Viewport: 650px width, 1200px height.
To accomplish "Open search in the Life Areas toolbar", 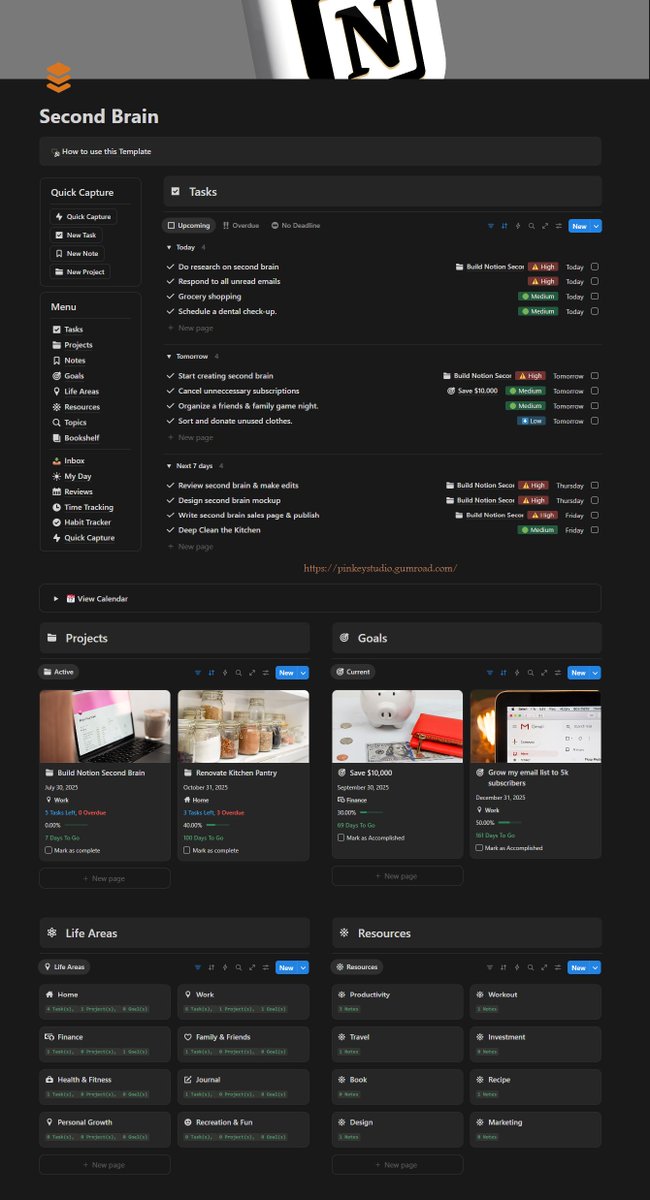I will click(239, 968).
